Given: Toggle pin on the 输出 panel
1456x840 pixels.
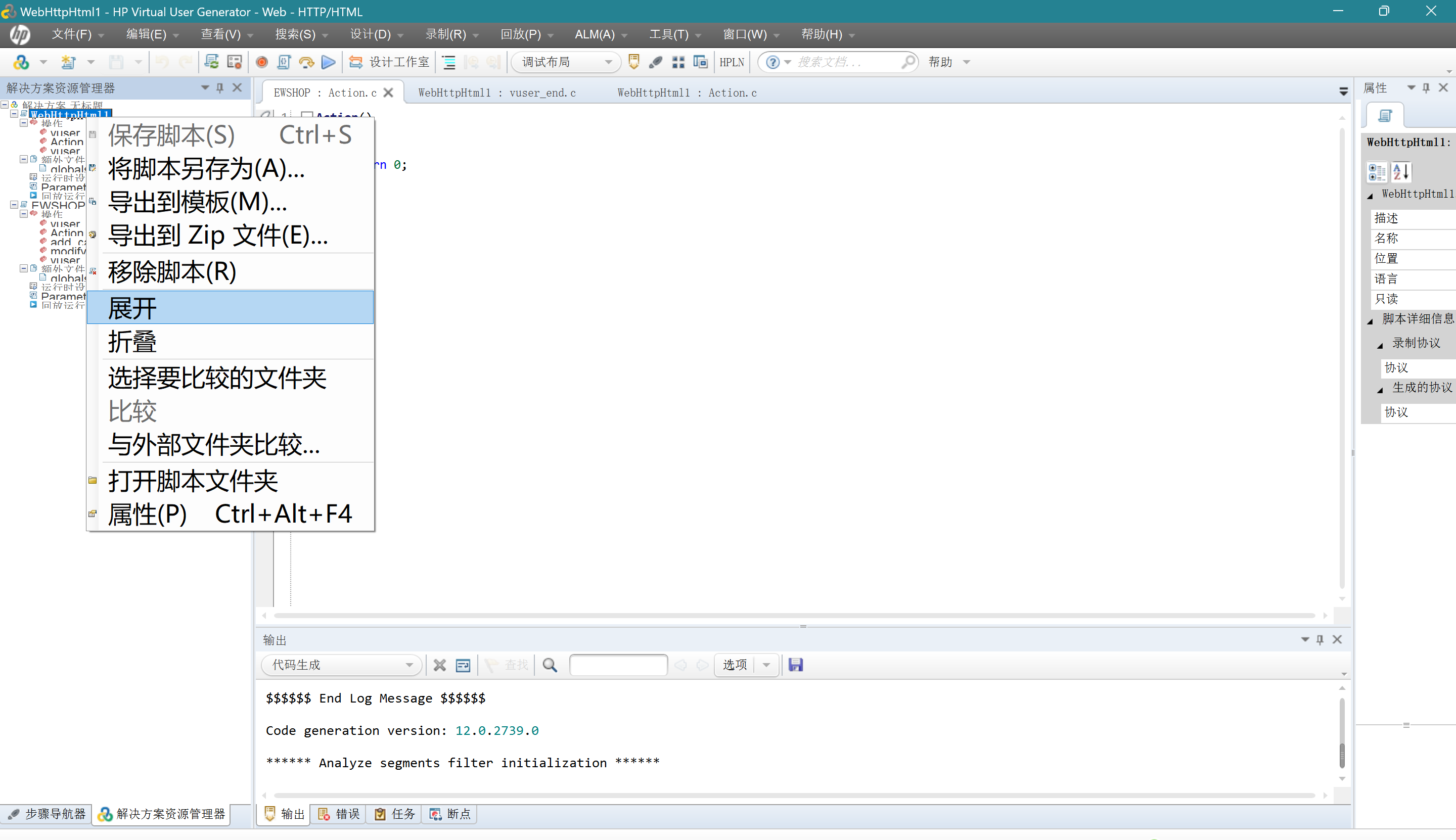Looking at the screenshot, I should pos(1320,639).
